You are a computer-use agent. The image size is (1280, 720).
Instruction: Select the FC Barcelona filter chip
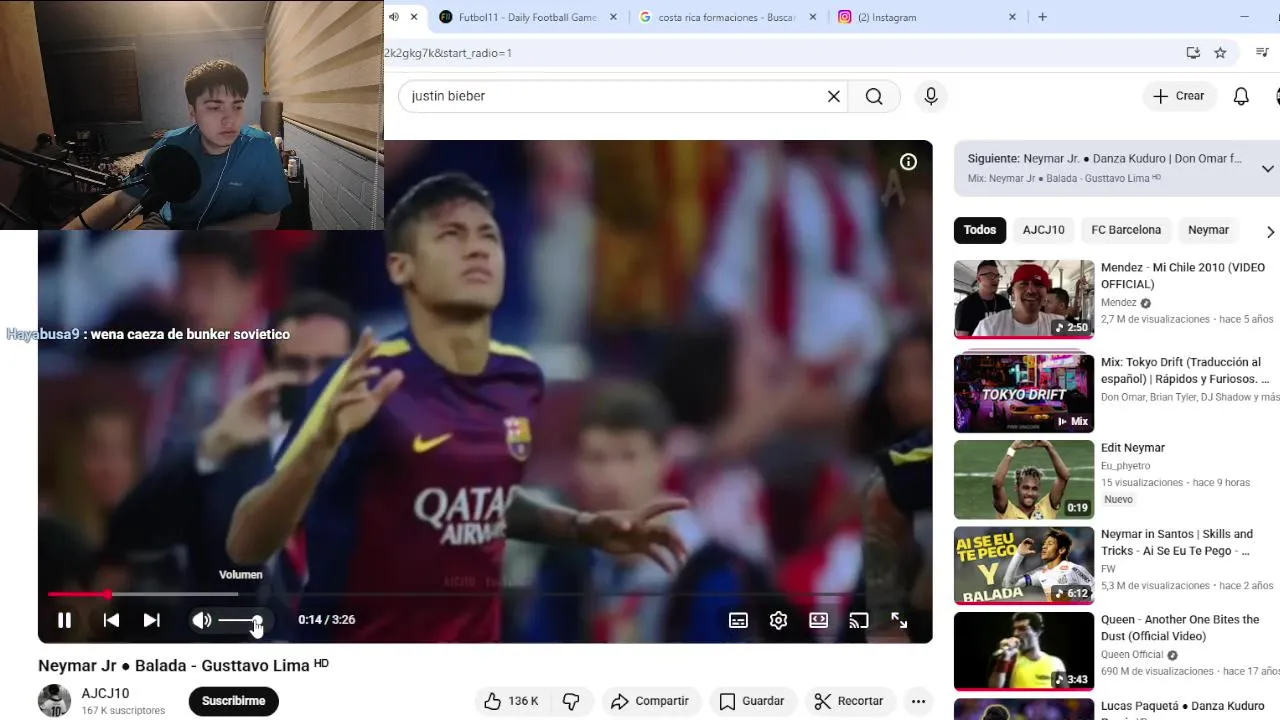tap(1126, 230)
